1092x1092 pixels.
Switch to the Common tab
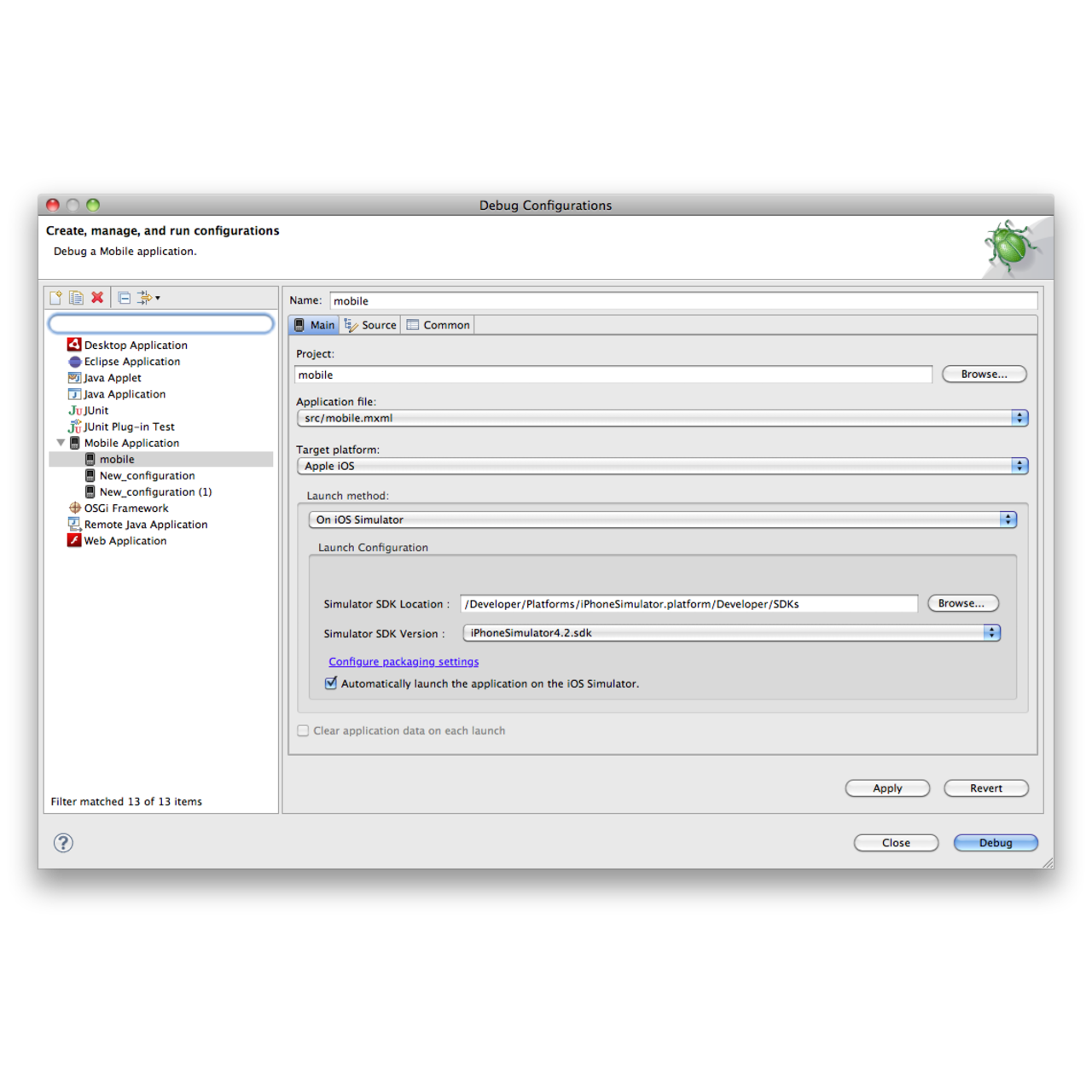[x=439, y=325]
